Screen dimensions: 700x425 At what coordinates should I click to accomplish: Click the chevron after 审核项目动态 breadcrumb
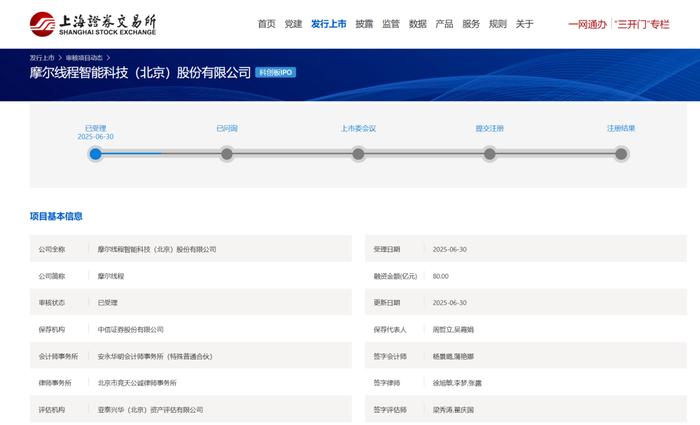point(108,58)
